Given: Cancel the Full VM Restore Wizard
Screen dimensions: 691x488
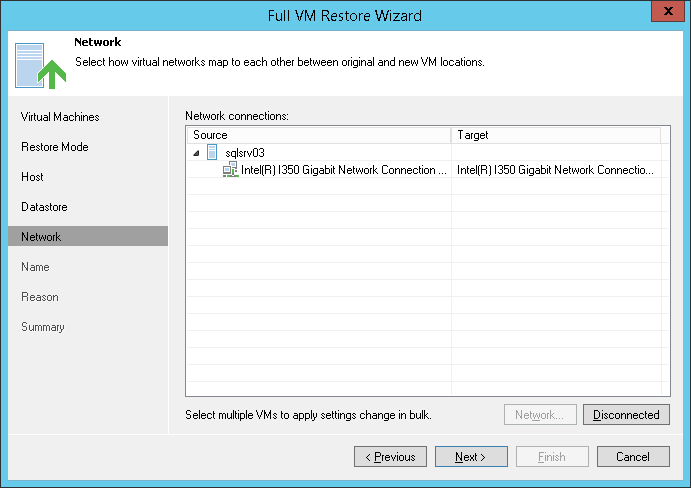Looking at the screenshot, I should [633, 457].
